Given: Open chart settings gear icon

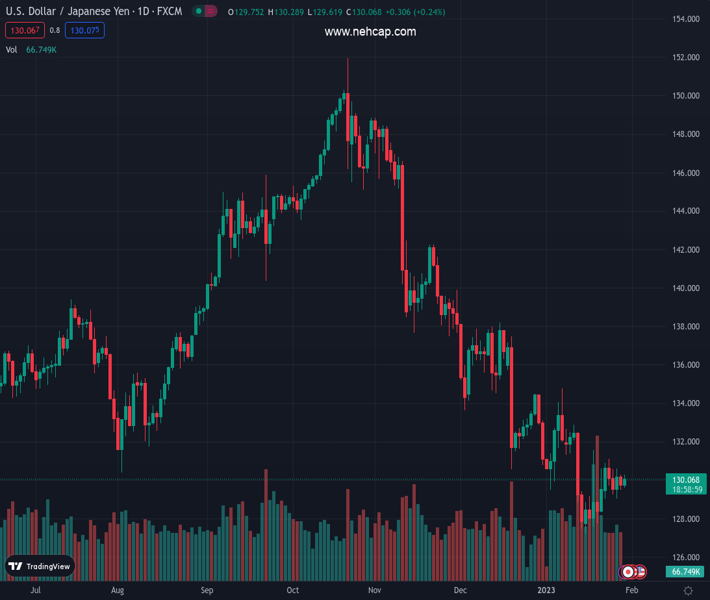Looking at the screenshot, I should (688, 591).
